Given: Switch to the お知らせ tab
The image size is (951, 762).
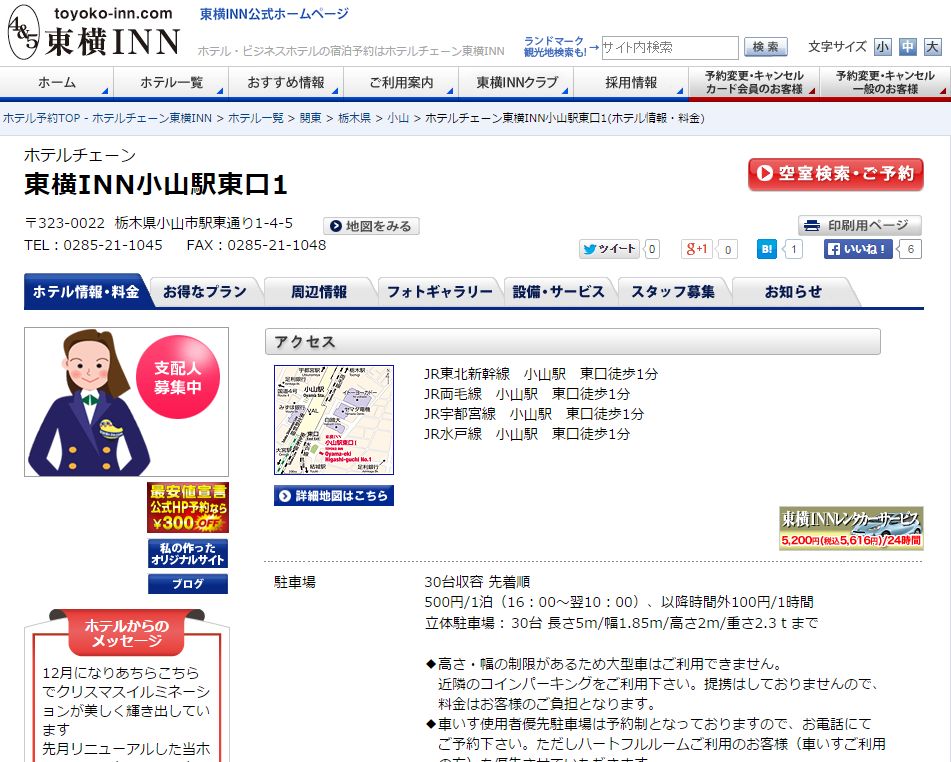Looking at the screenshot, I should pos(793,292).
